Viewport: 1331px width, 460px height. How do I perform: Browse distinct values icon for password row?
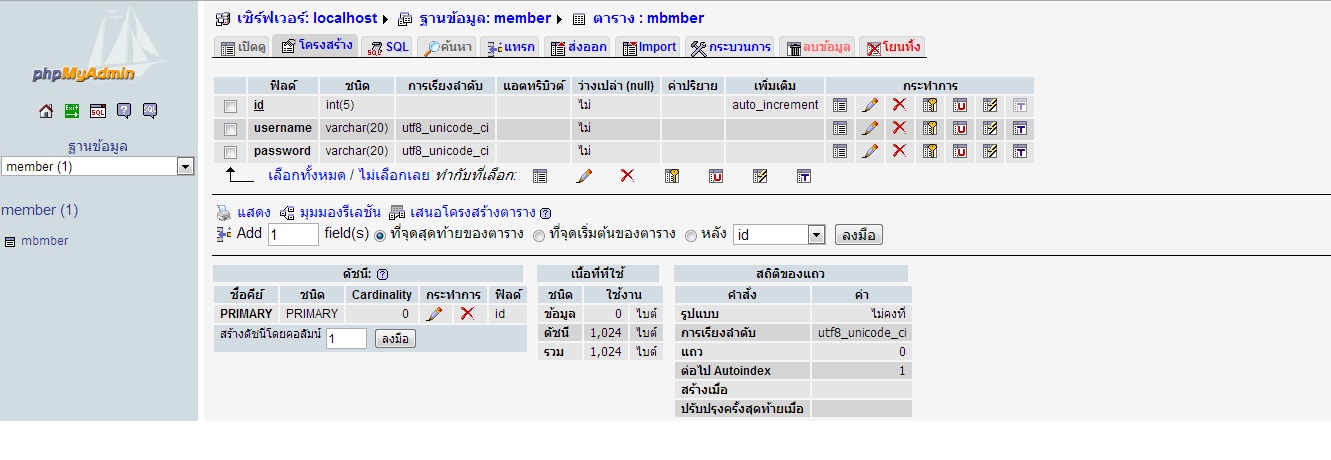[840, 151]
